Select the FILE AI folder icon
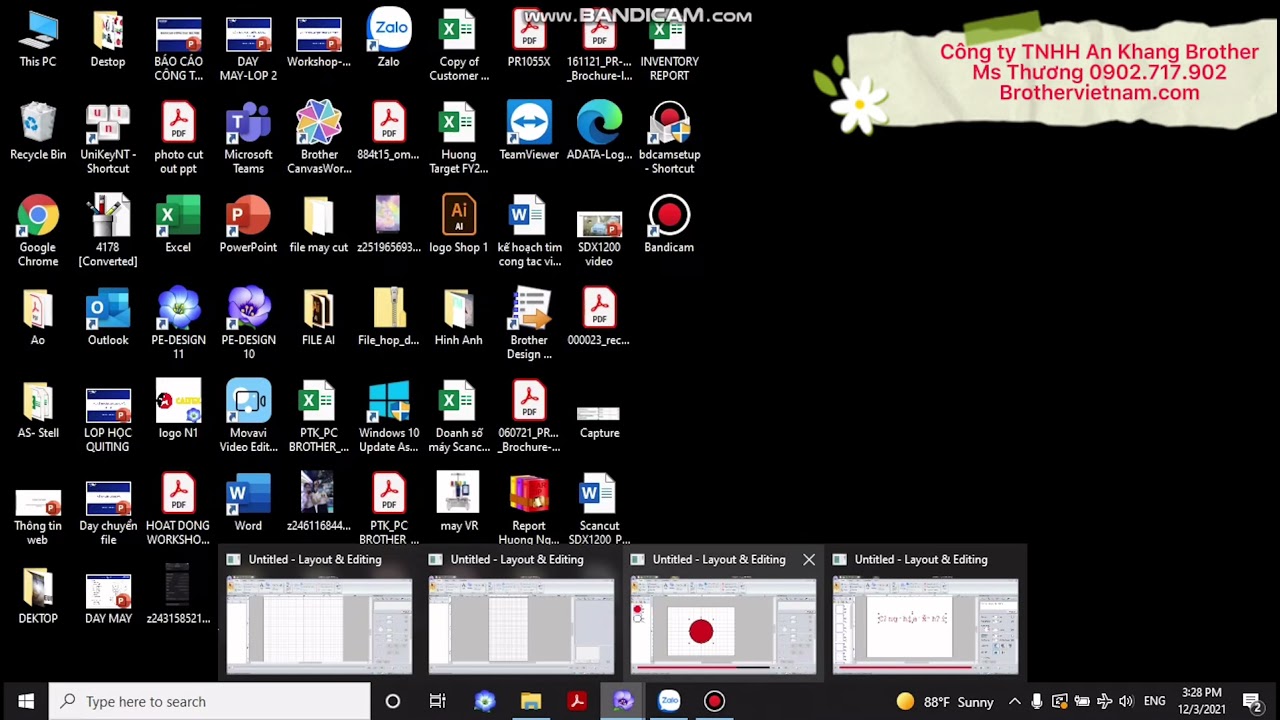Viewport: 1280px width, 720px height. (319, 317)
